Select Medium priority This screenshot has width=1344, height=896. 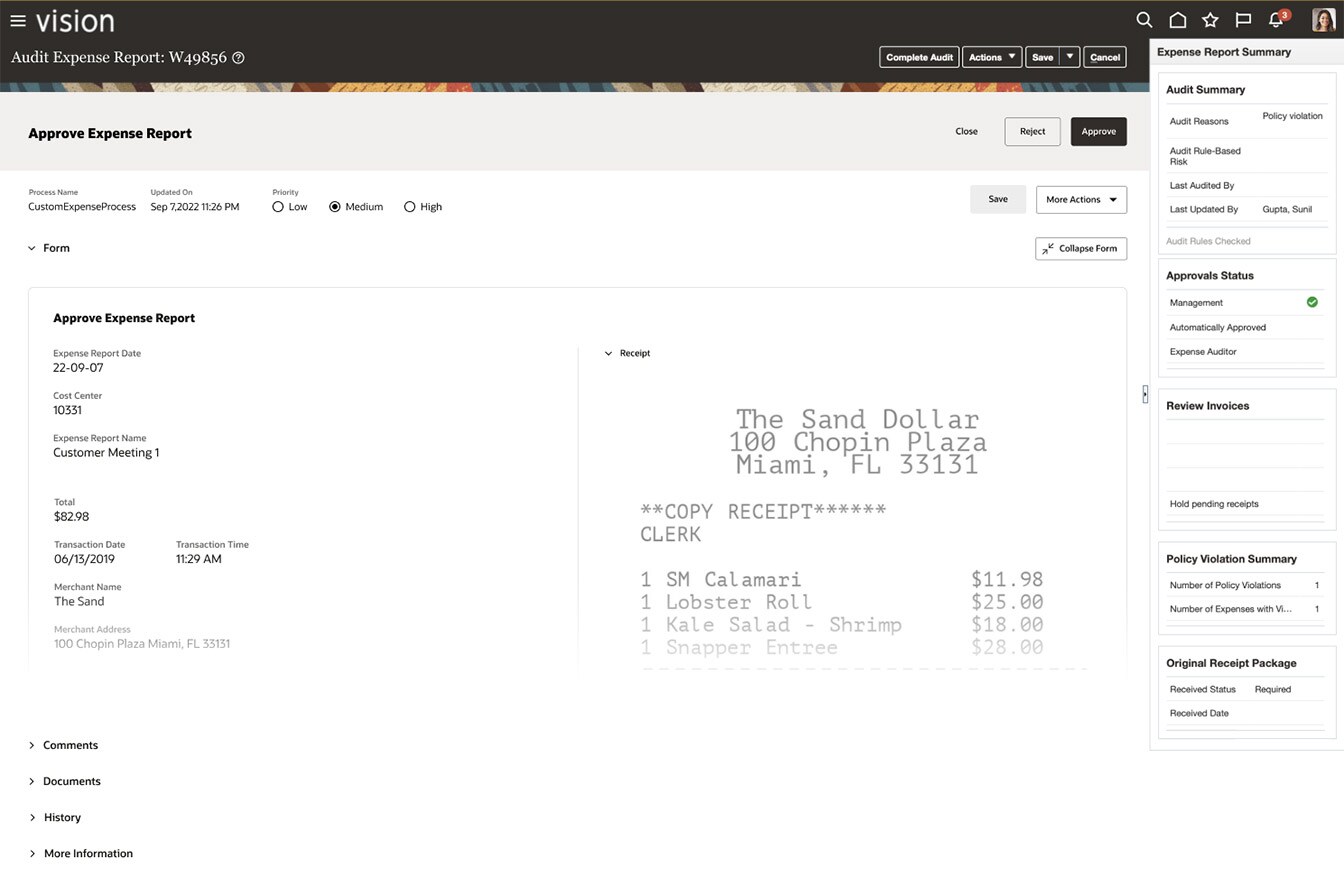(x=335, y=207)
